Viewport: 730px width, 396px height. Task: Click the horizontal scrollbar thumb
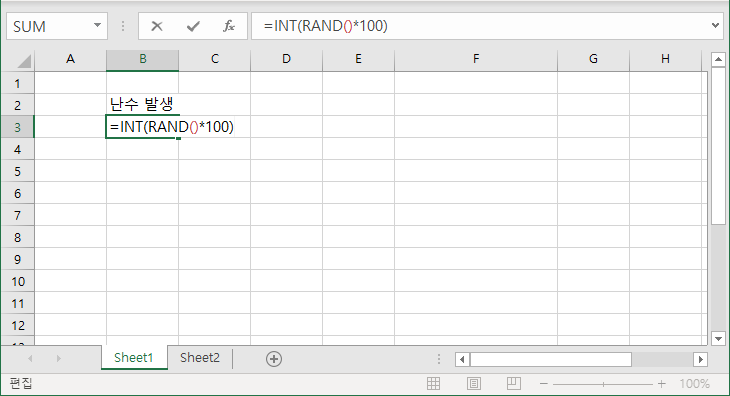[x=551, y=359]
